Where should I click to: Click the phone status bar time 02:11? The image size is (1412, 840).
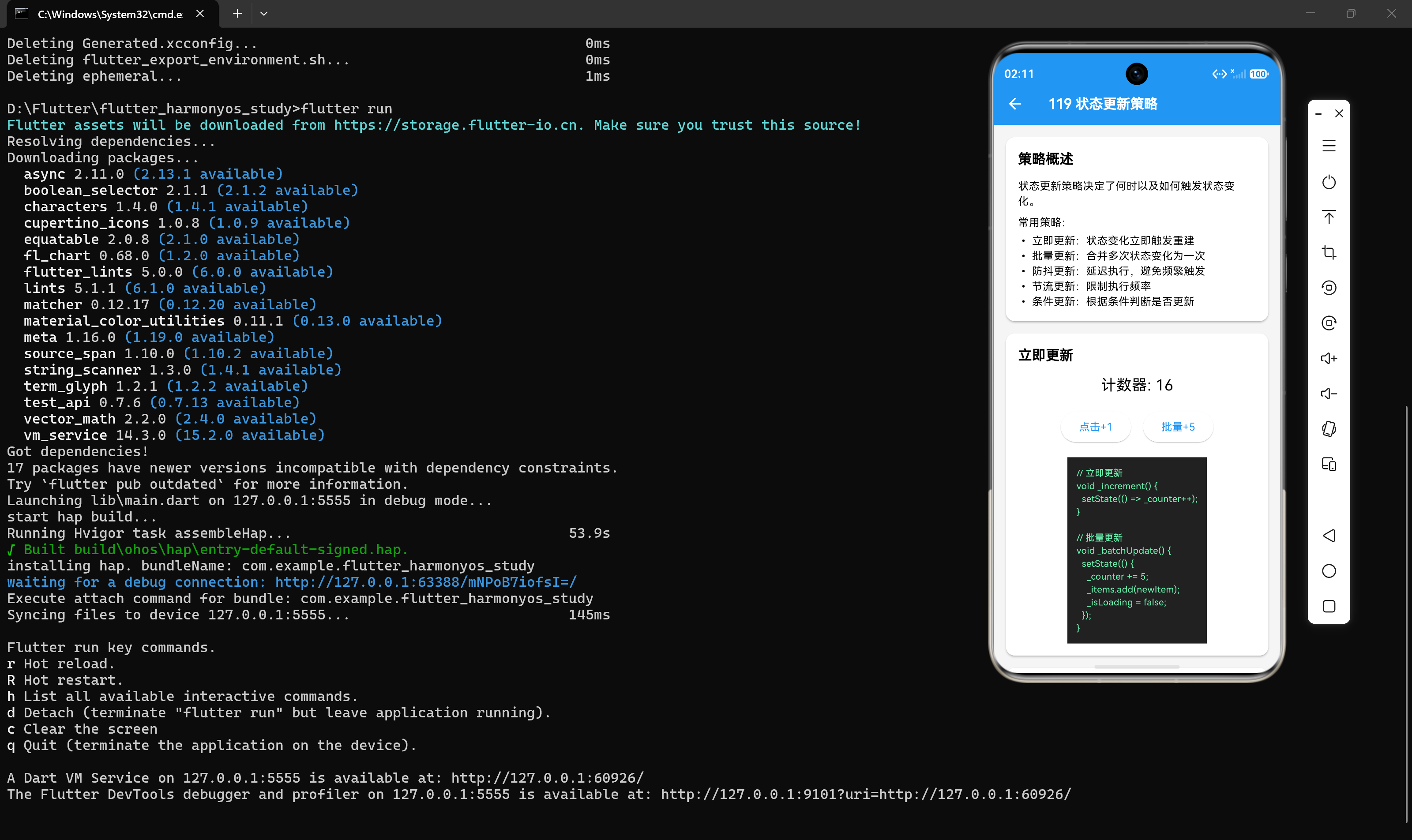[1018, 74]
